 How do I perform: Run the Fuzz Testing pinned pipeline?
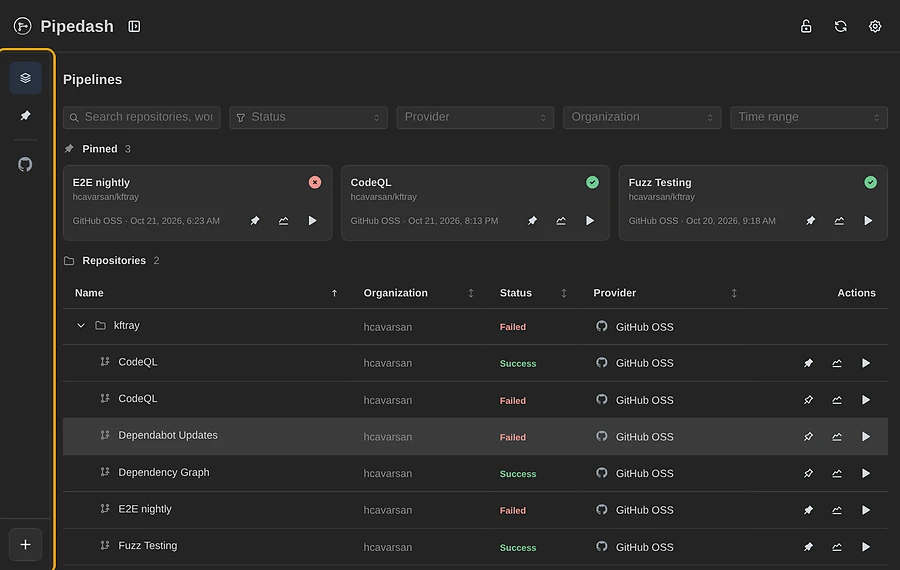pyautogui.click(x=868, y=220)
